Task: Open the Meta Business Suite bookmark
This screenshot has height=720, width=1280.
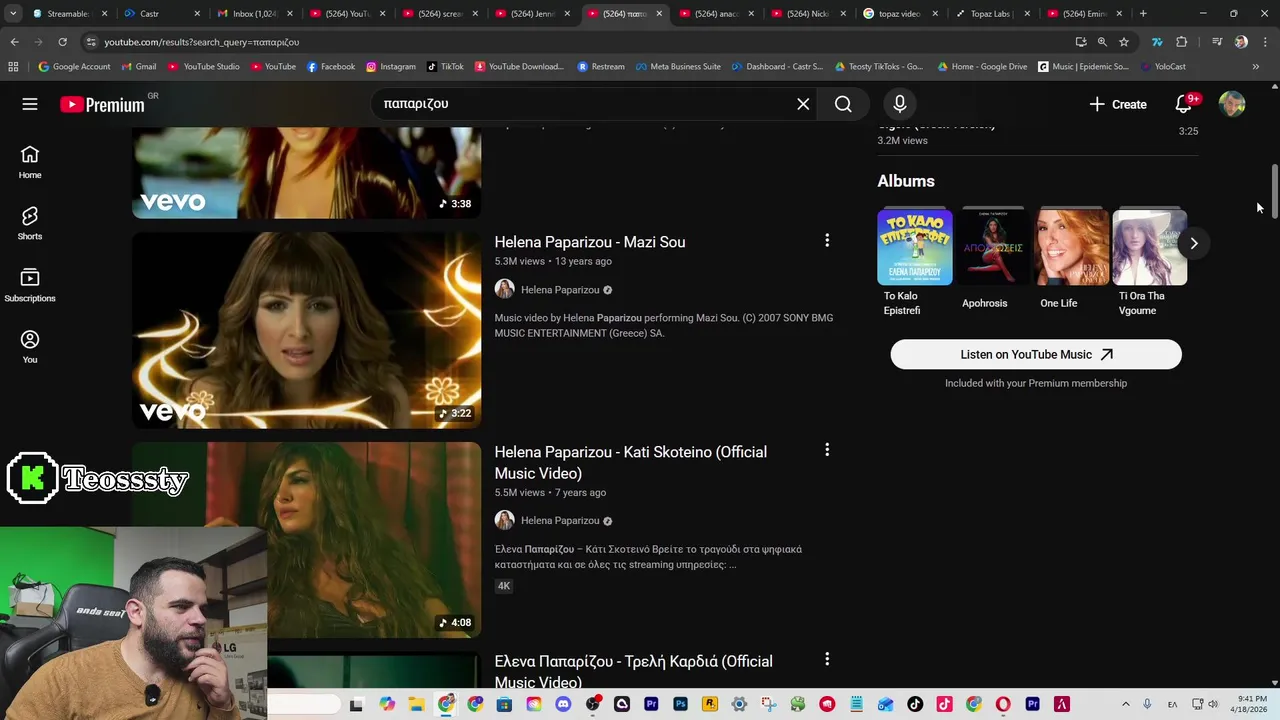Action: coord(677,67)
